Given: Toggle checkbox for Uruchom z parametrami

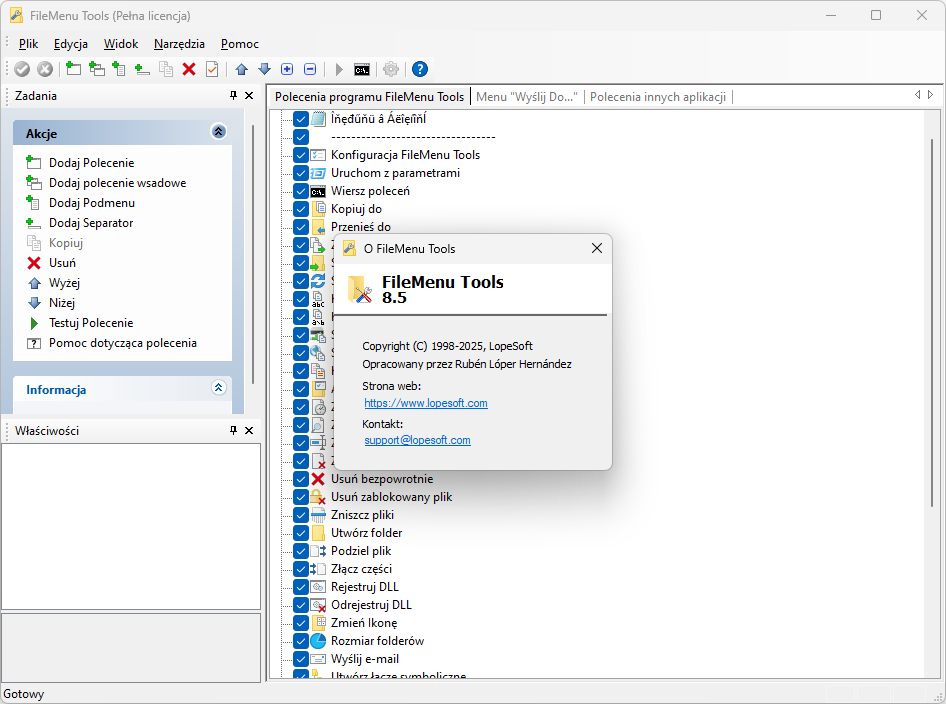Looking at the screenshot, I should pos(301,173).
